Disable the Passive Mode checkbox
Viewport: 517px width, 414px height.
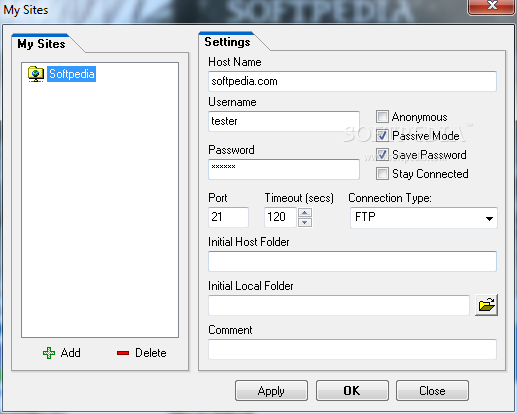(382, 136)
